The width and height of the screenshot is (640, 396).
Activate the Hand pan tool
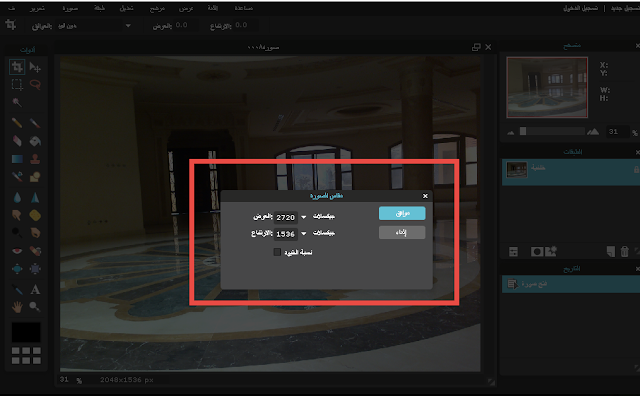coord(17,307)
